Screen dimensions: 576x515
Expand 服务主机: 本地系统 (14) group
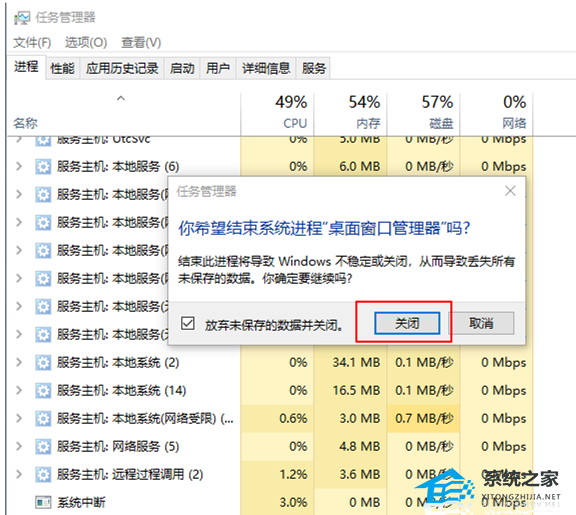19,390
